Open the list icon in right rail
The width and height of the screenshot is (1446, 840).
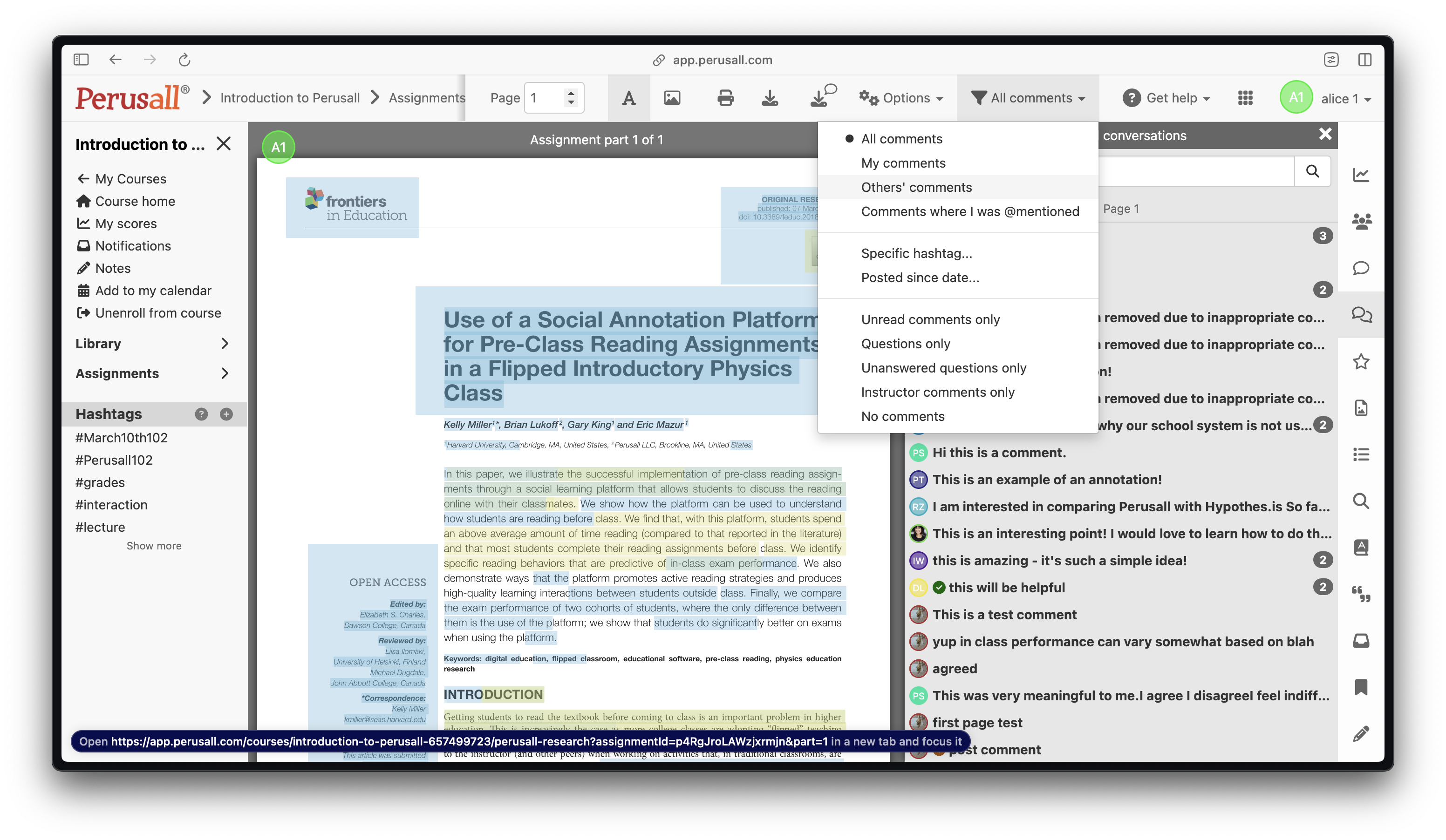point(1361,454)
